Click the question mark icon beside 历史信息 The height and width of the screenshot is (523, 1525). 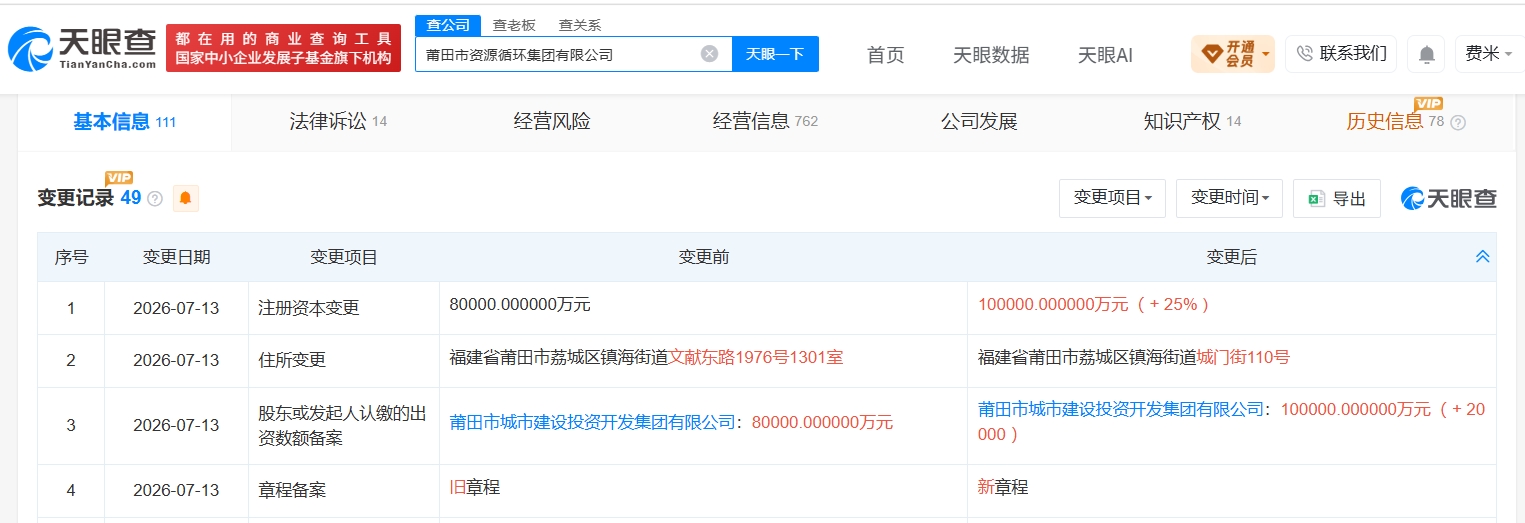[1458, 123]
